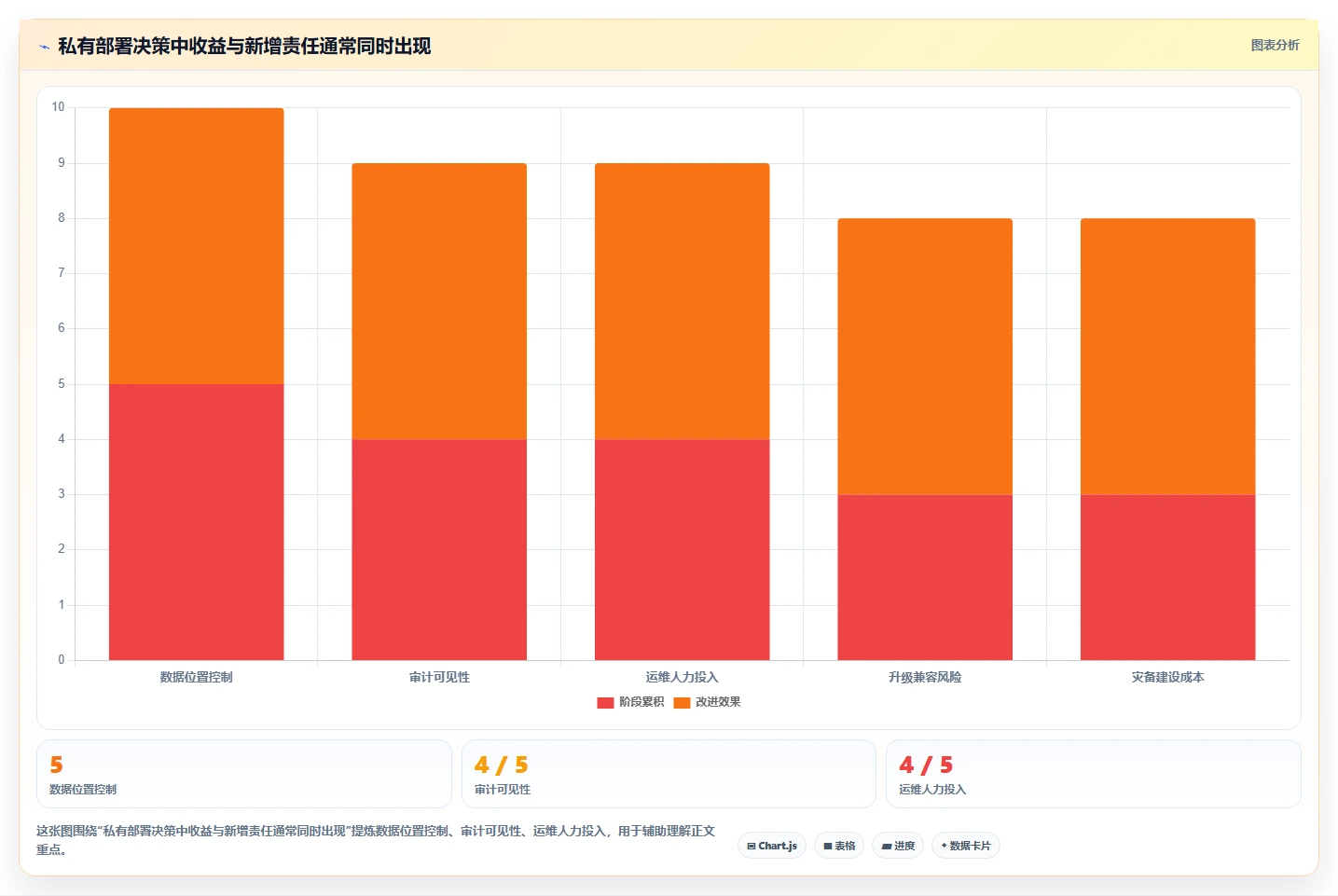Click the orange segment of 运维人力投入 bar
Viewport: 1338px width, 896px height.
click(683, 301)
